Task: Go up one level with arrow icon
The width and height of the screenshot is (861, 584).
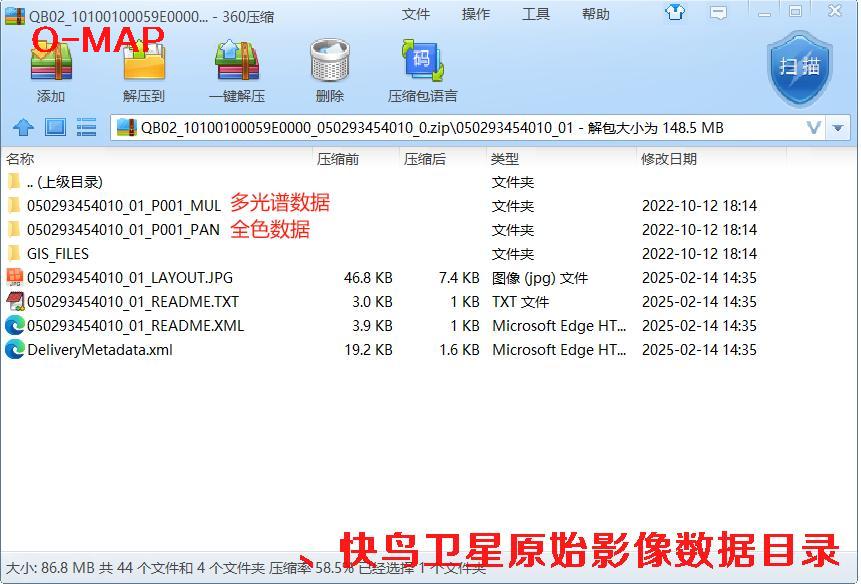Action: click(x=23, y=128)
